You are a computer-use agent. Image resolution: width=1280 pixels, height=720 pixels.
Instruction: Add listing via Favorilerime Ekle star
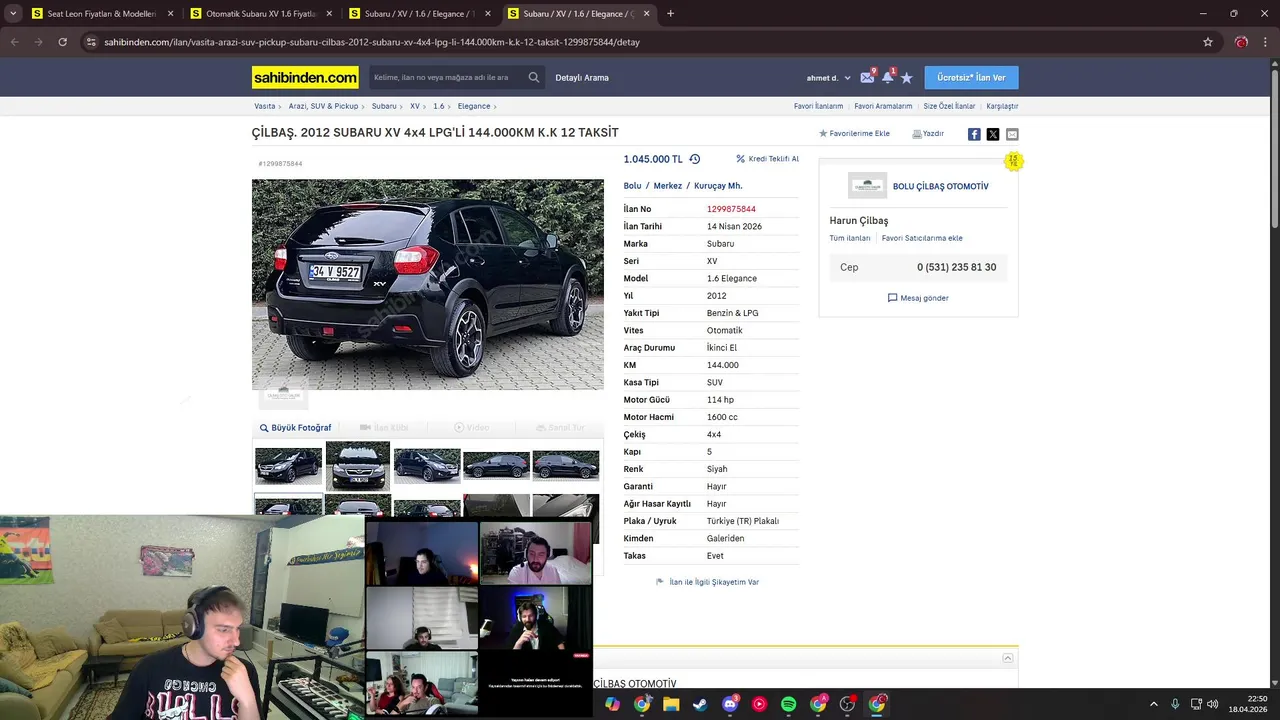click(x=854, y=133)
